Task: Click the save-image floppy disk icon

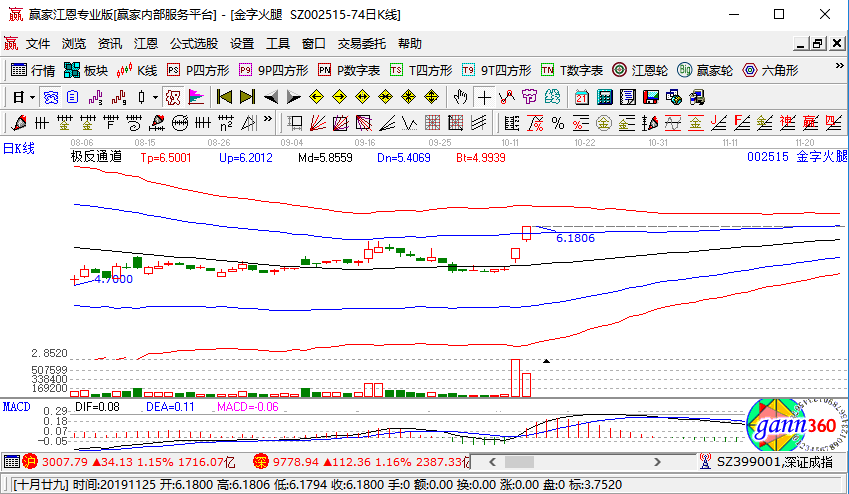Action: point(650,98)
